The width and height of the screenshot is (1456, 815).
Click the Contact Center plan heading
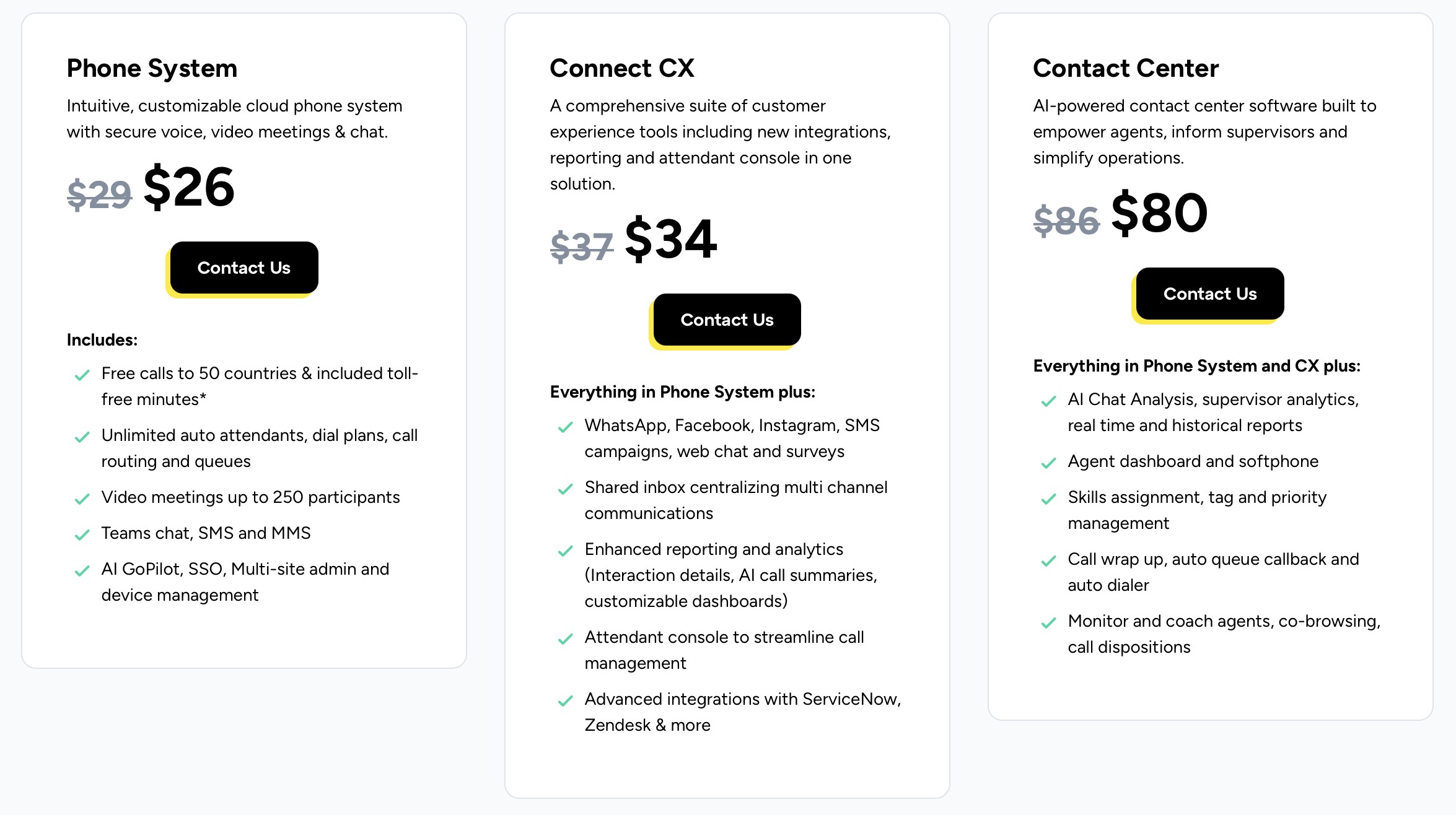pyautogui.click(x=1126, y=68)
